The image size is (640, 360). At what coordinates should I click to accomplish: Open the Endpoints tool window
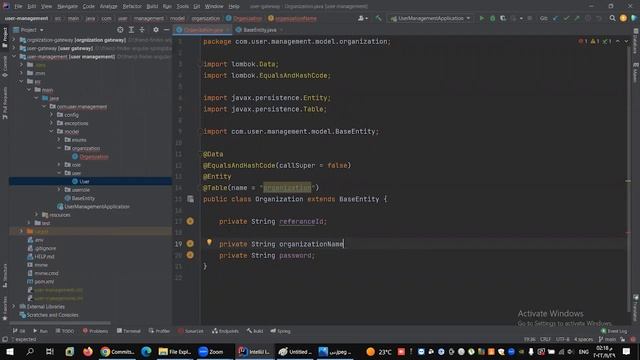point(225,331)
